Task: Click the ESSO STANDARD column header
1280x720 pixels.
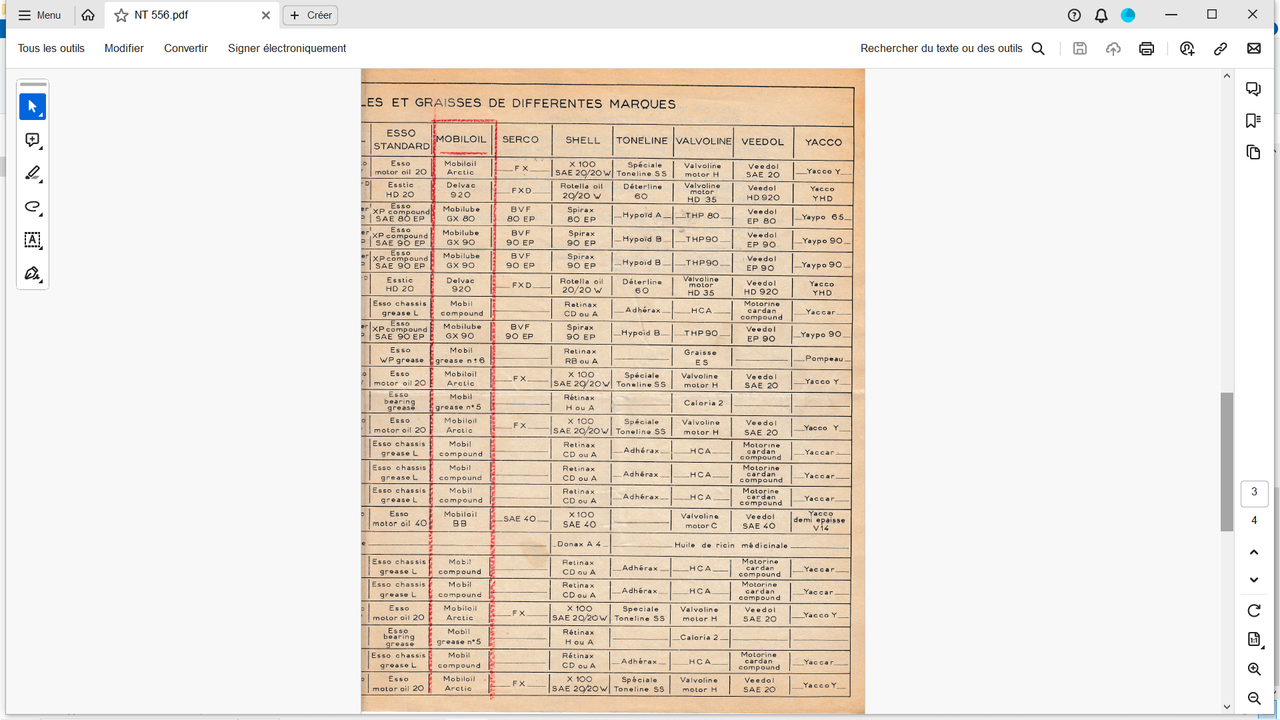Action: tap(401, 140)
